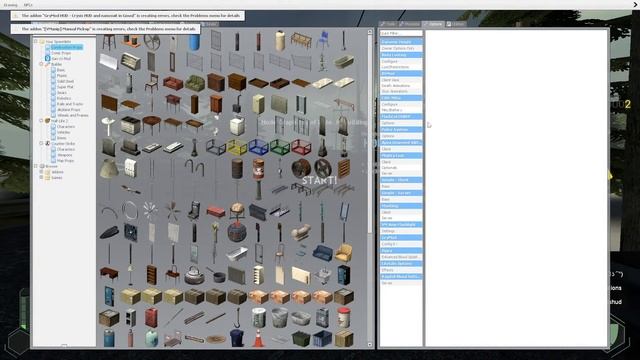The width and height of the screenshot is (640, 360).
Task: Spawn the cream gas canister prop
Action: (x=280, y=40)
